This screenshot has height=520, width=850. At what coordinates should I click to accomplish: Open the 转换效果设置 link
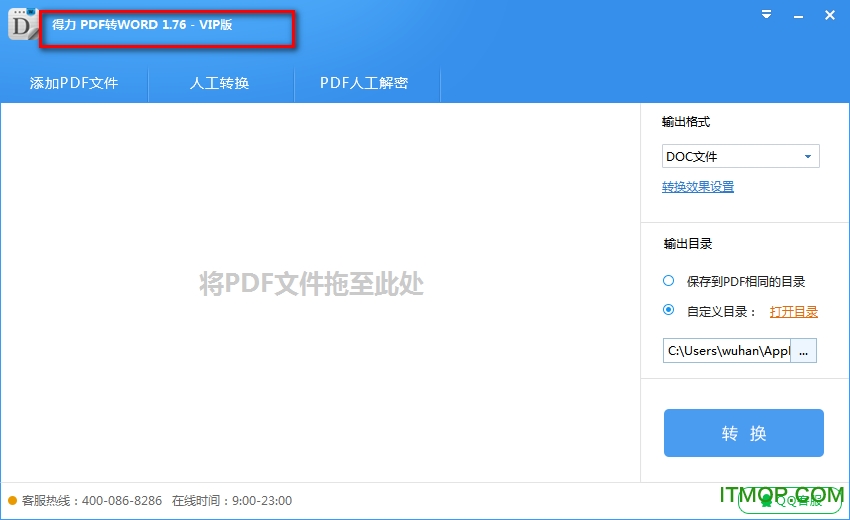click(x=698, y=187)
